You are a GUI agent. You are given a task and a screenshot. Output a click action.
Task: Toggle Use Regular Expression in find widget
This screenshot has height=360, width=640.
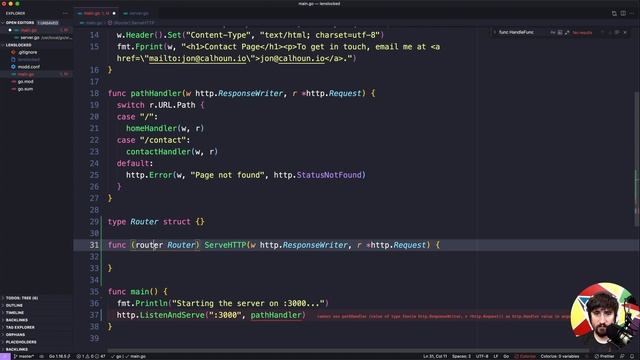point(567,32)
